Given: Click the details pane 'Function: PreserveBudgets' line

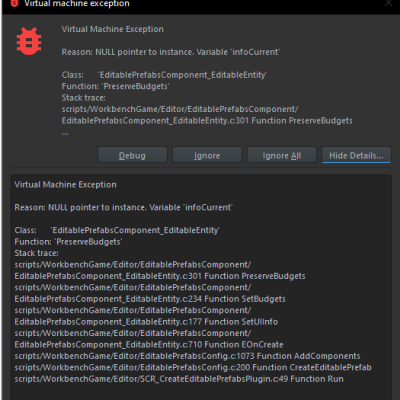Looking at the screenshot, I should [68, 242].
